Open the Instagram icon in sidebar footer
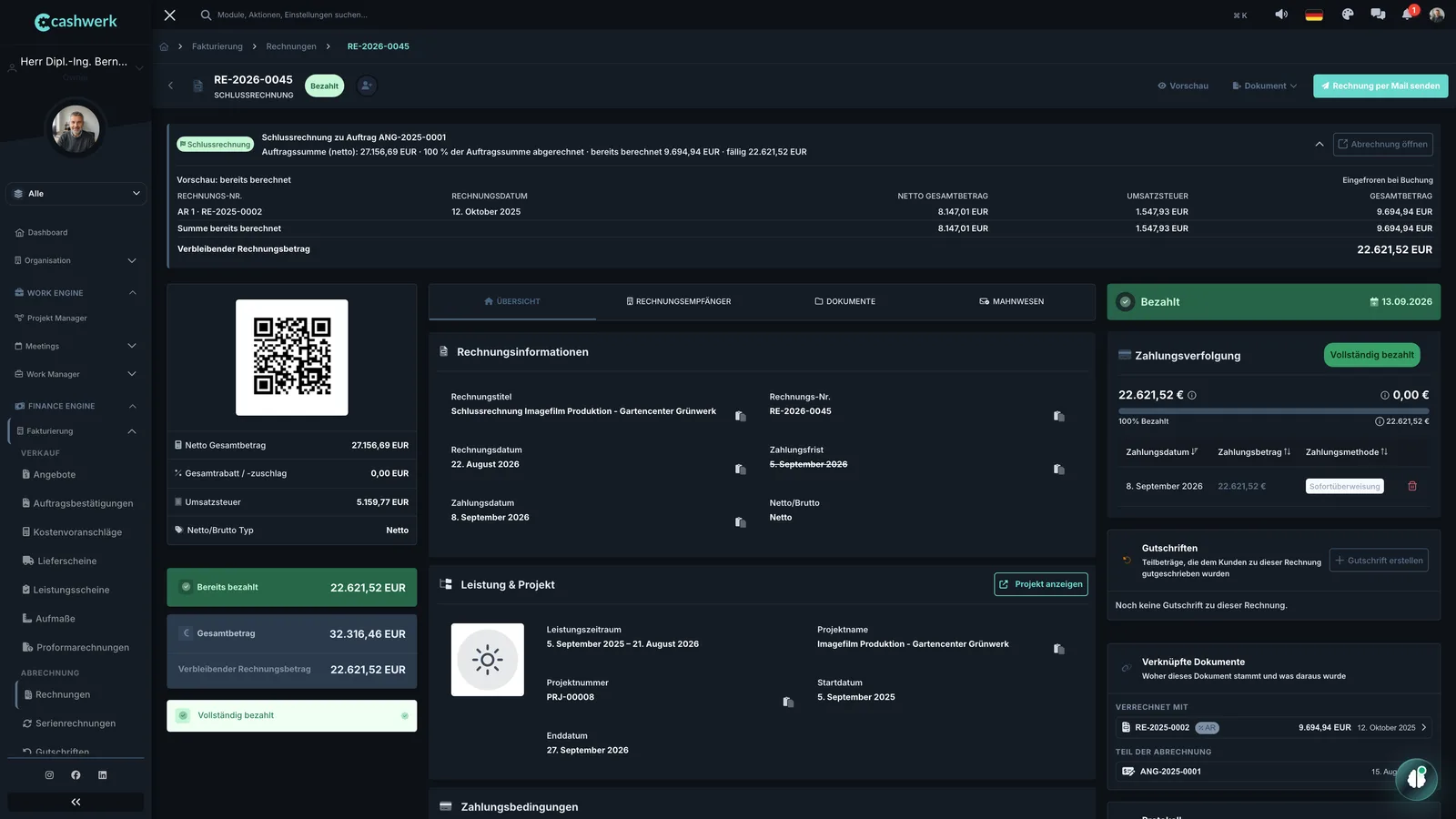The height and width of the screenshot is (819, 1456). coord(49,775)
